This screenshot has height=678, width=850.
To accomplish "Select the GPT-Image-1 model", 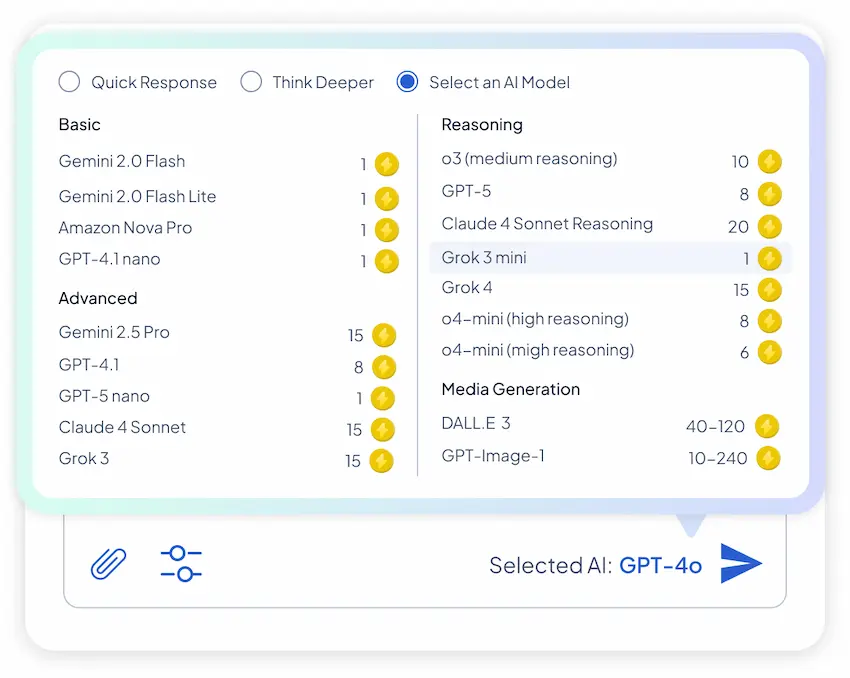I will coord(493,456).
